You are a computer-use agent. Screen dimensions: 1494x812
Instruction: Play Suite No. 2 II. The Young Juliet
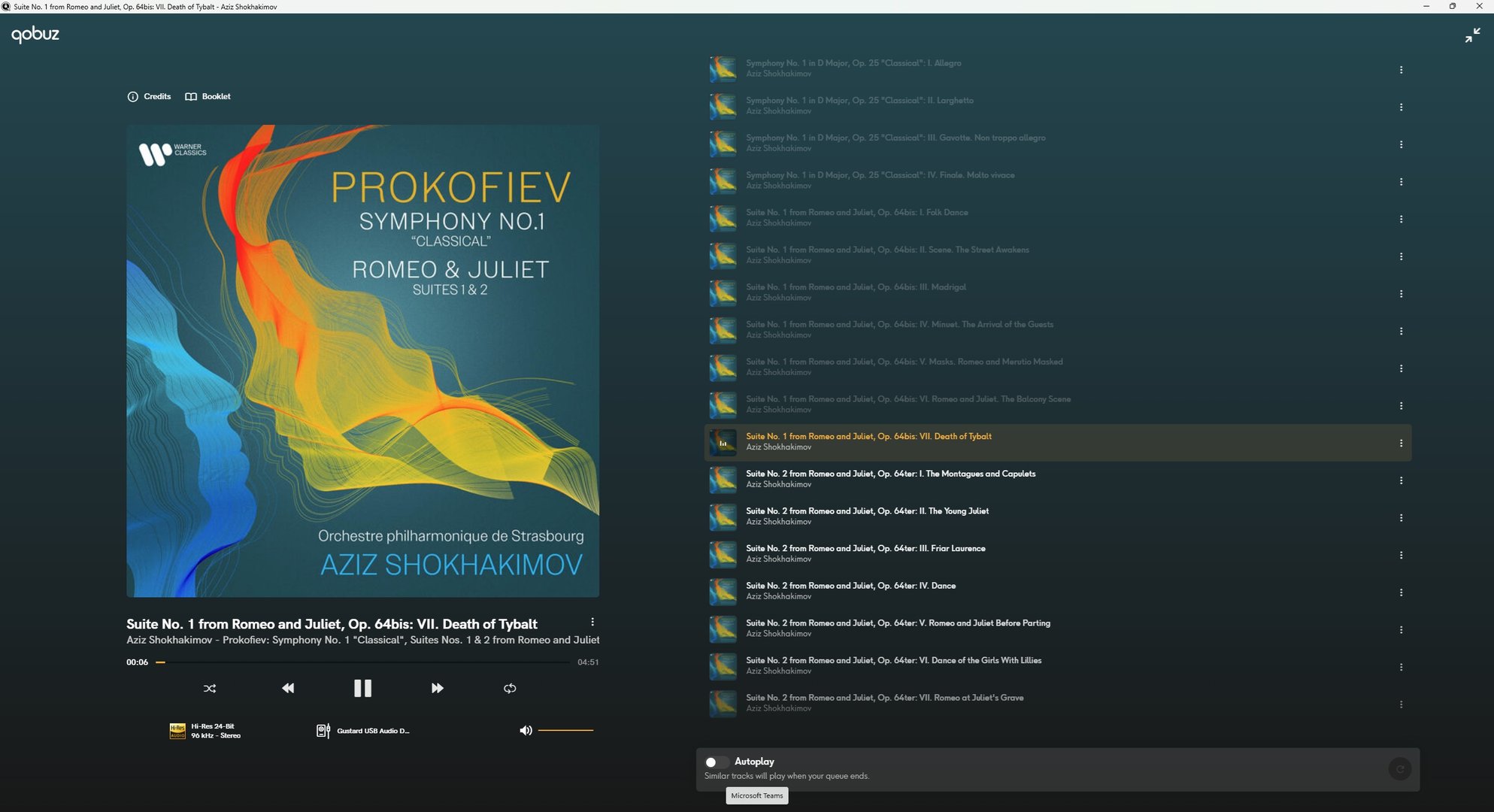[x=1058, y=517]
